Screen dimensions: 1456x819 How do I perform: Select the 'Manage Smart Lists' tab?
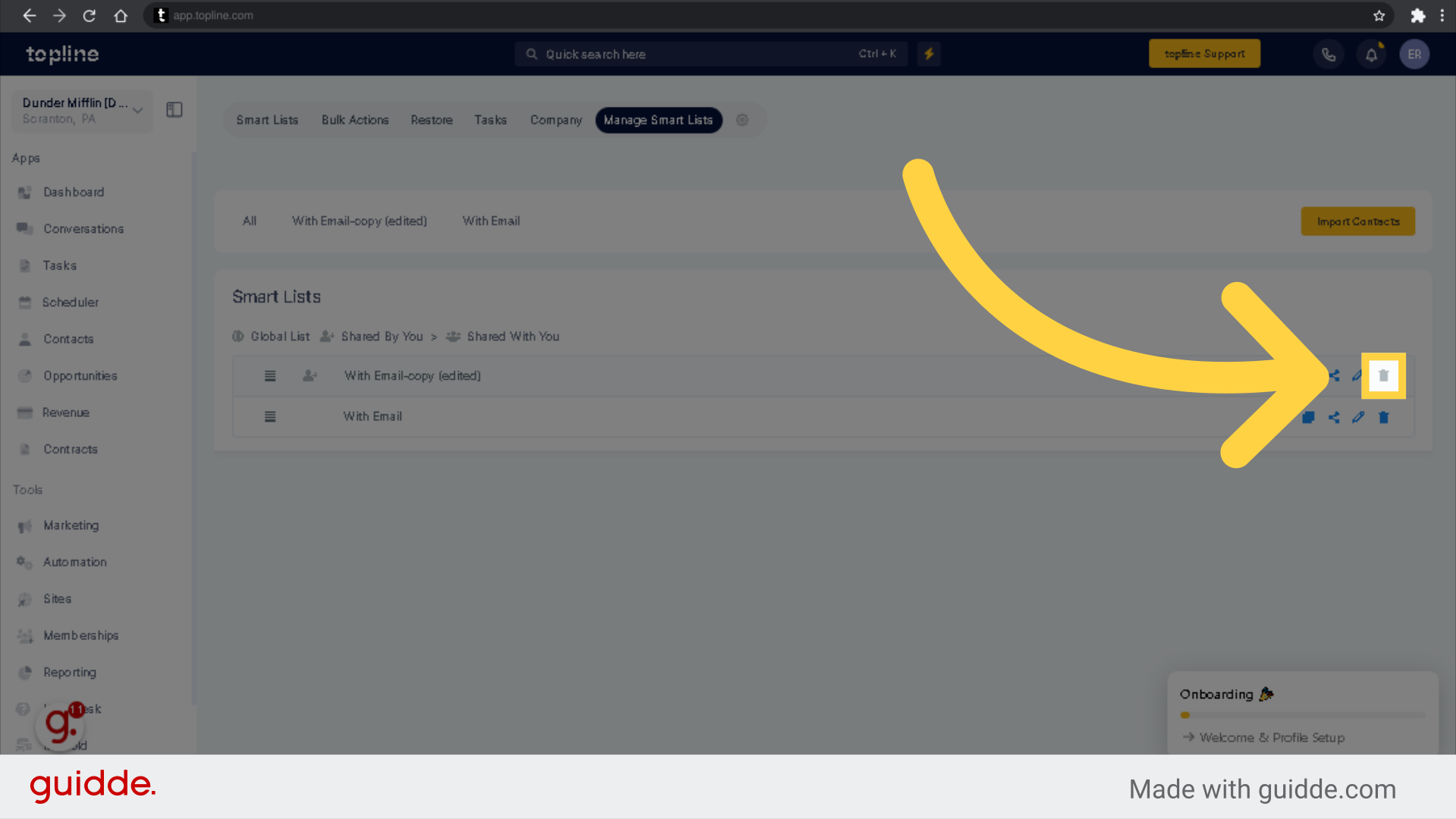(658, 120)
